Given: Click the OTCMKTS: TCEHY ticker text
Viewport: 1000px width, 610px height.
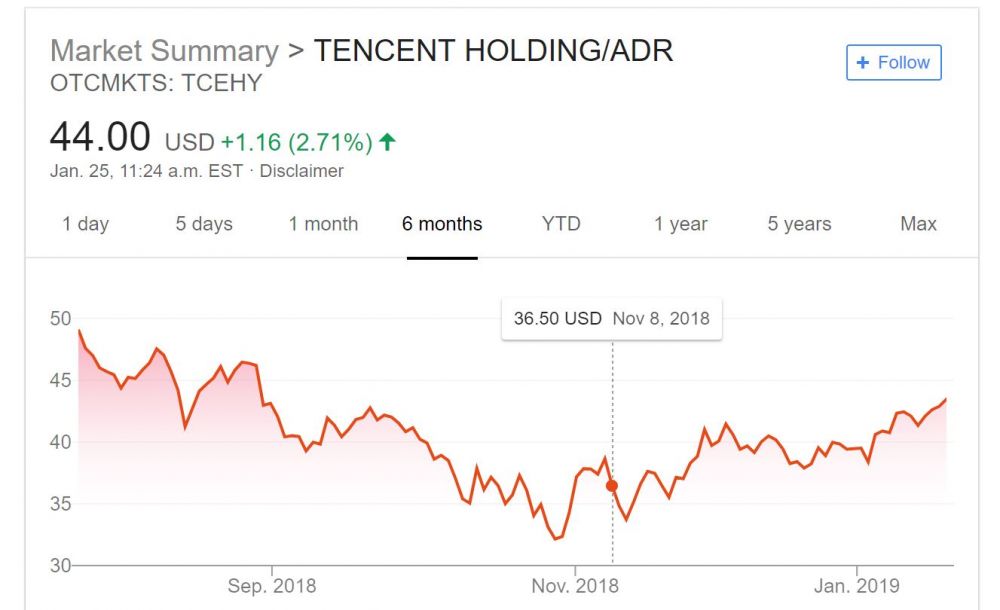Looking at the screenshot, I should tap(155, 84).
